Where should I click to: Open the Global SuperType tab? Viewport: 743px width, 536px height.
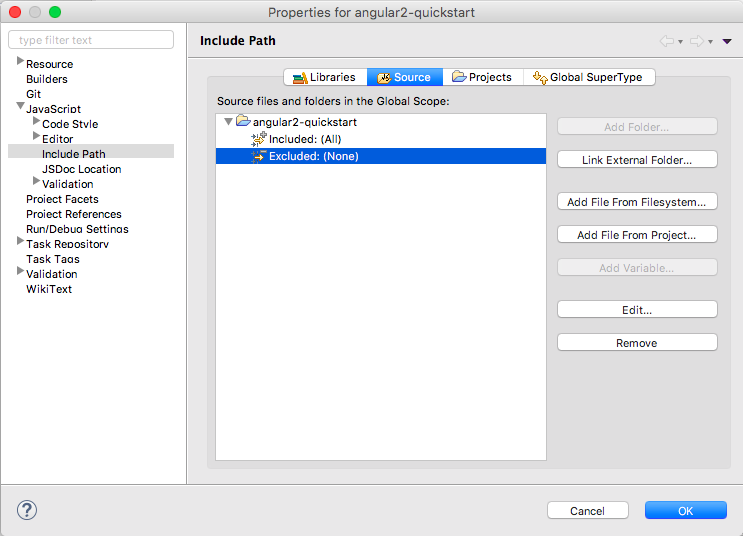(589, 77)
